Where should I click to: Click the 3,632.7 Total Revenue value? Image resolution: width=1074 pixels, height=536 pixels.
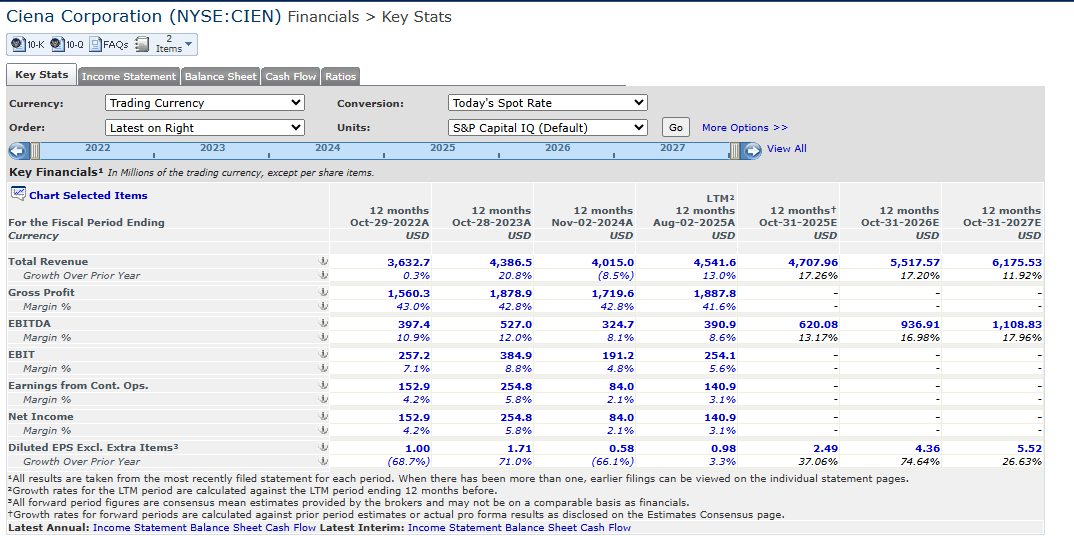[408, 262]
